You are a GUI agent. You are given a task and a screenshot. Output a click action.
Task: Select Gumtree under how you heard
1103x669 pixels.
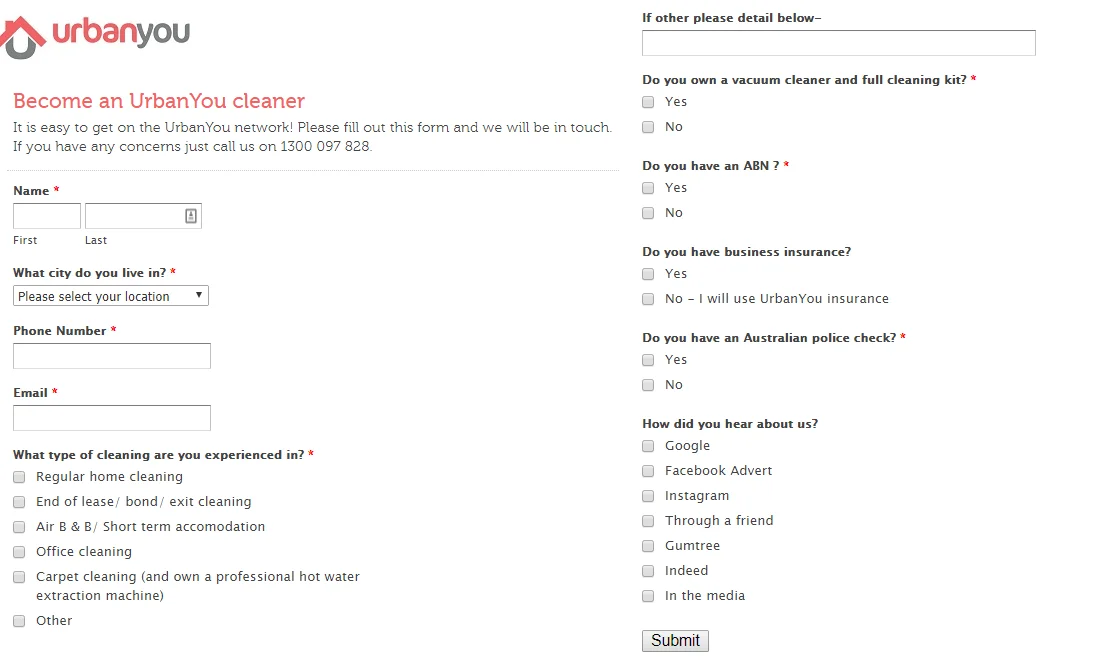click(x=648, y=546)
